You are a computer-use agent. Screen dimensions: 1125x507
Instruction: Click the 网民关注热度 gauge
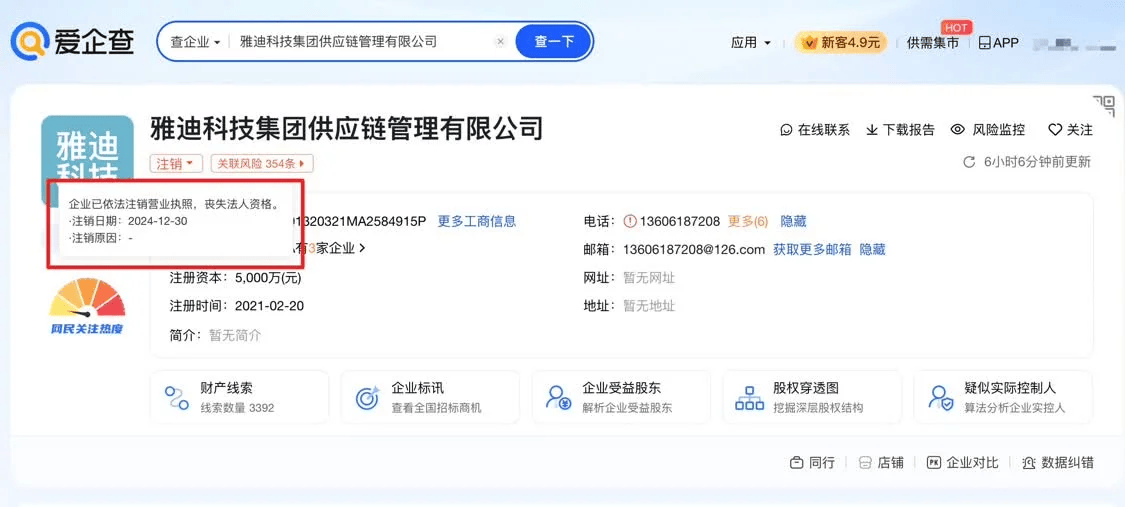click(x=87, y=306)
